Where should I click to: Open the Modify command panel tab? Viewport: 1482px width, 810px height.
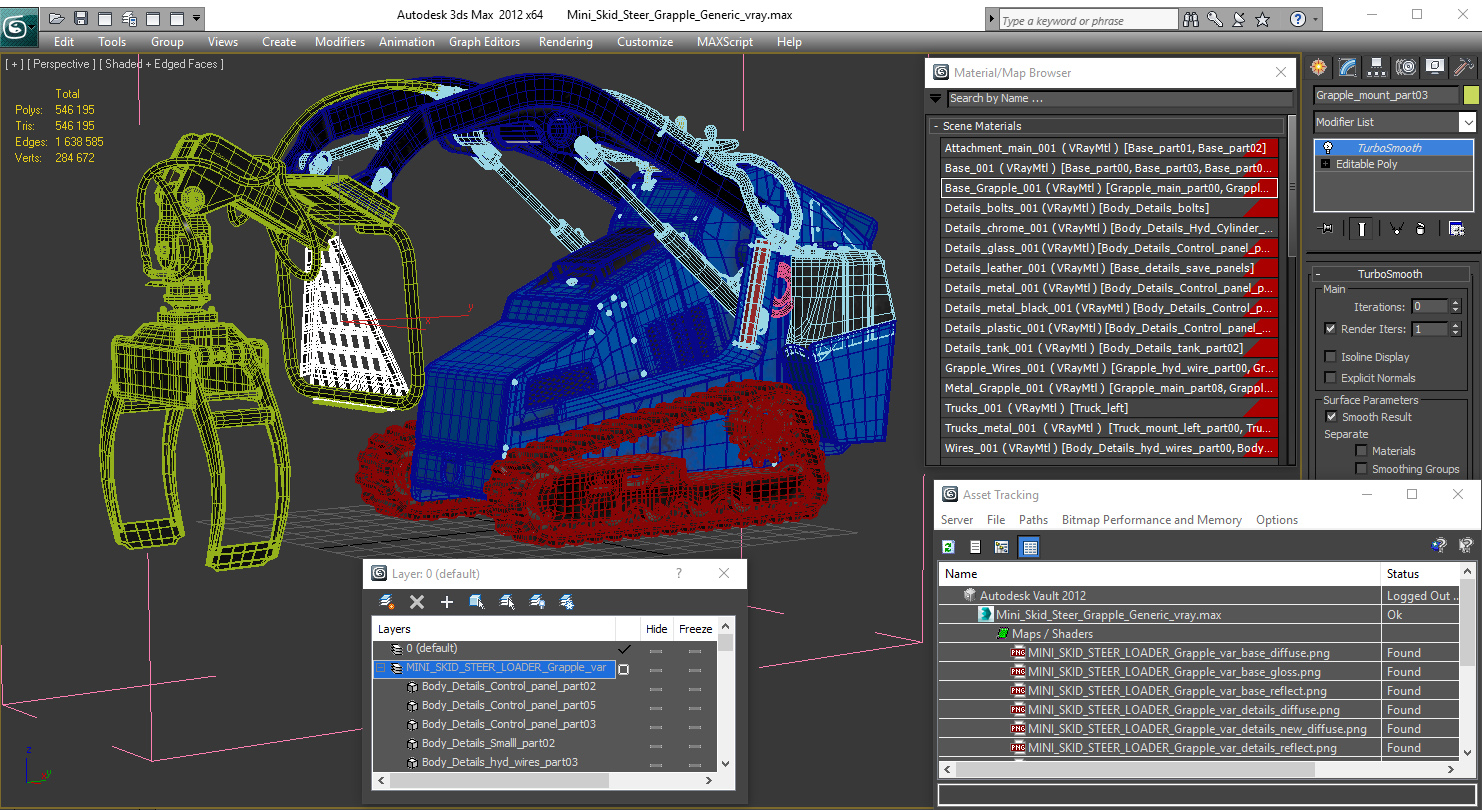[1348, 67]
